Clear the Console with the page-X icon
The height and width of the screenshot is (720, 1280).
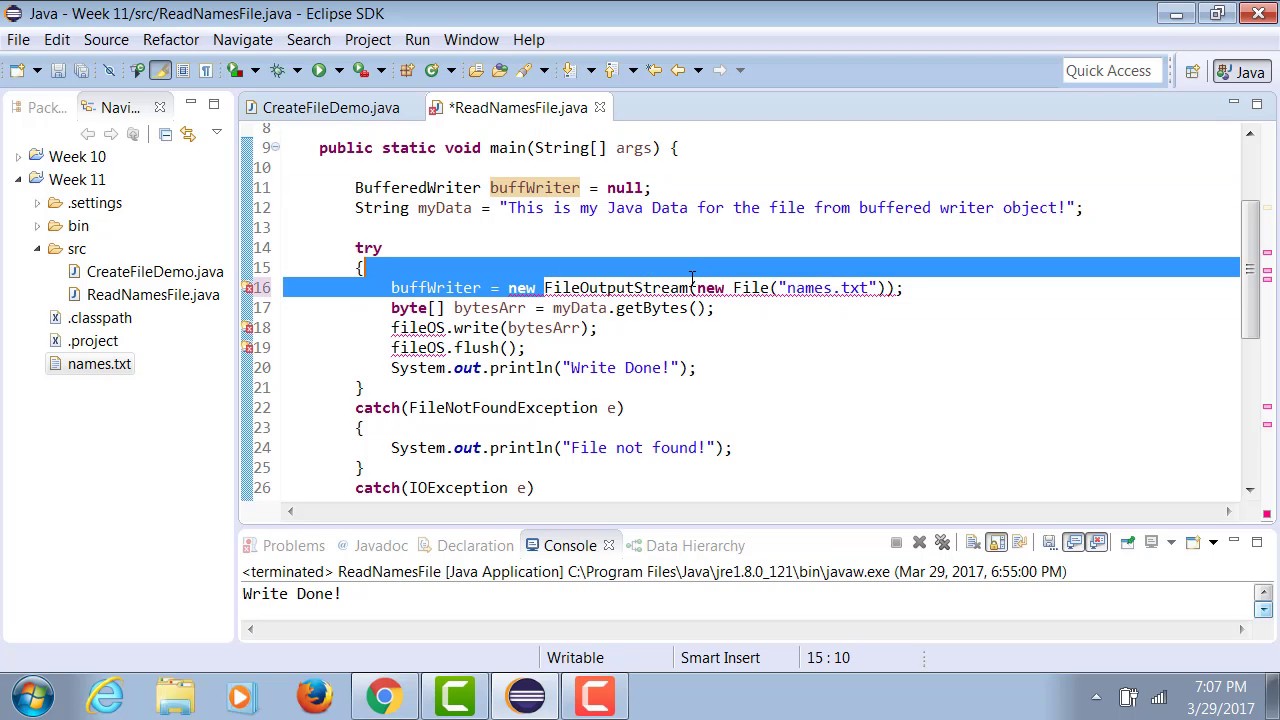coord(973,542)
